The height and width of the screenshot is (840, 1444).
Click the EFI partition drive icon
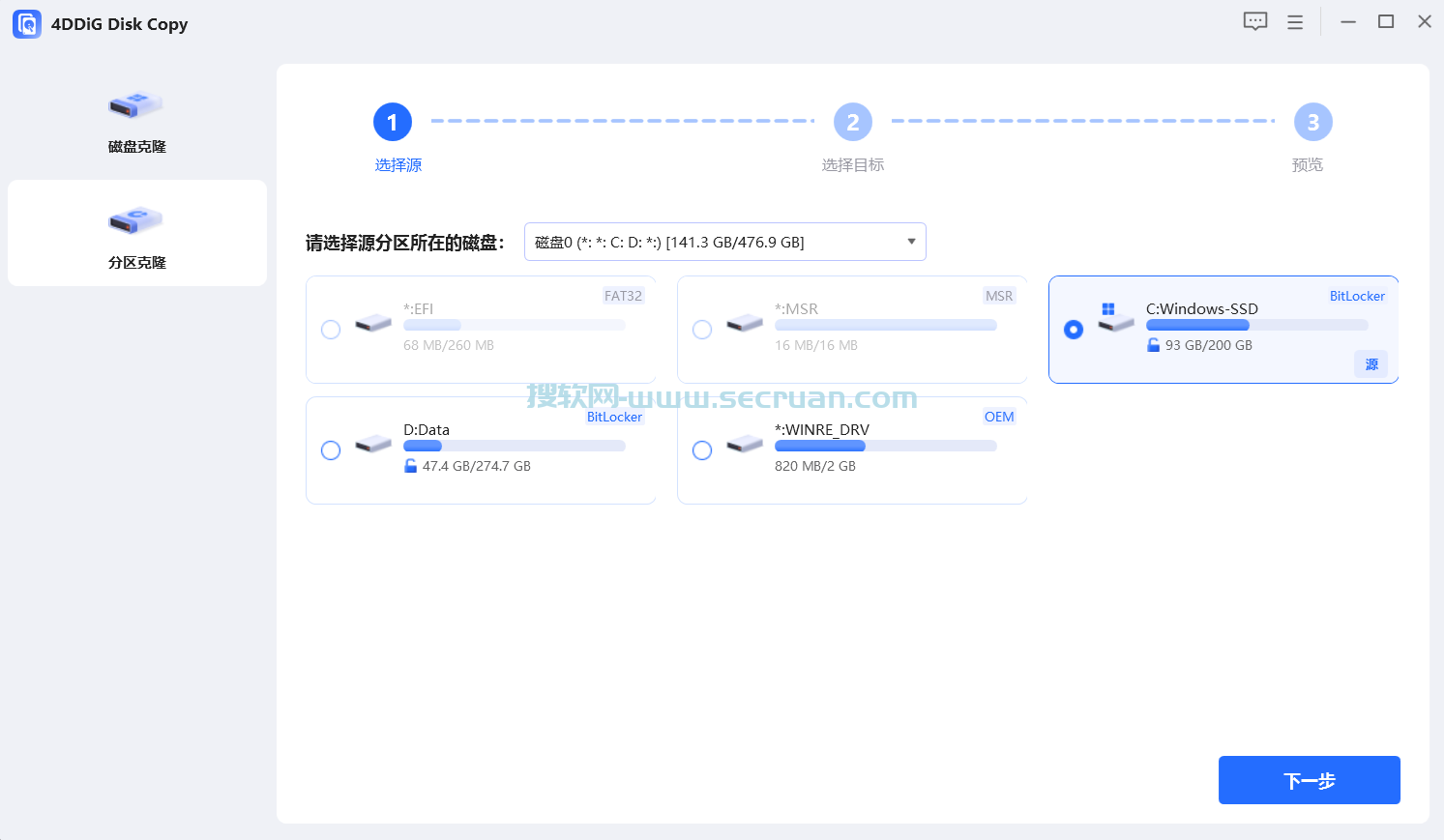373,323
